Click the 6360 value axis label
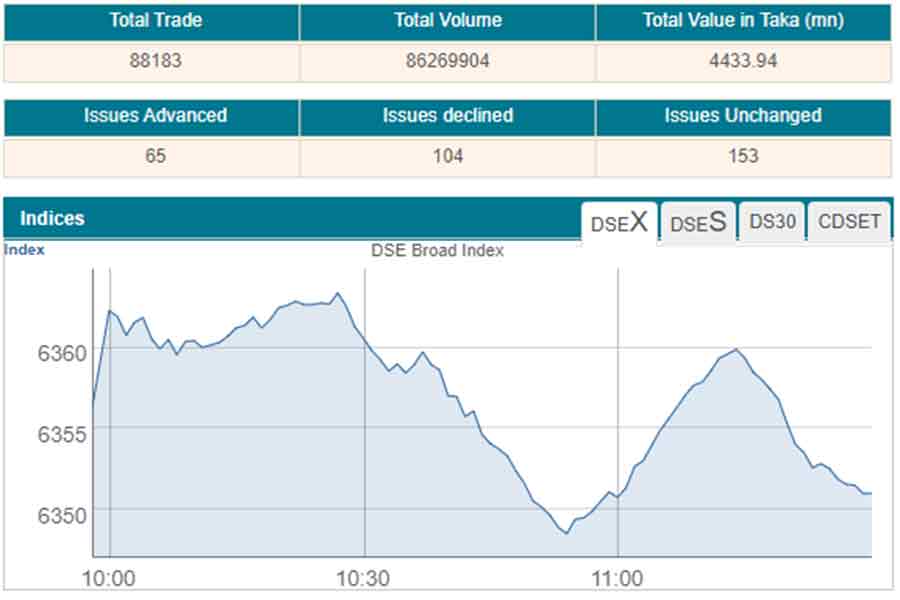Image resolution: width=900 pixels, height=600 pixels. 62,353
